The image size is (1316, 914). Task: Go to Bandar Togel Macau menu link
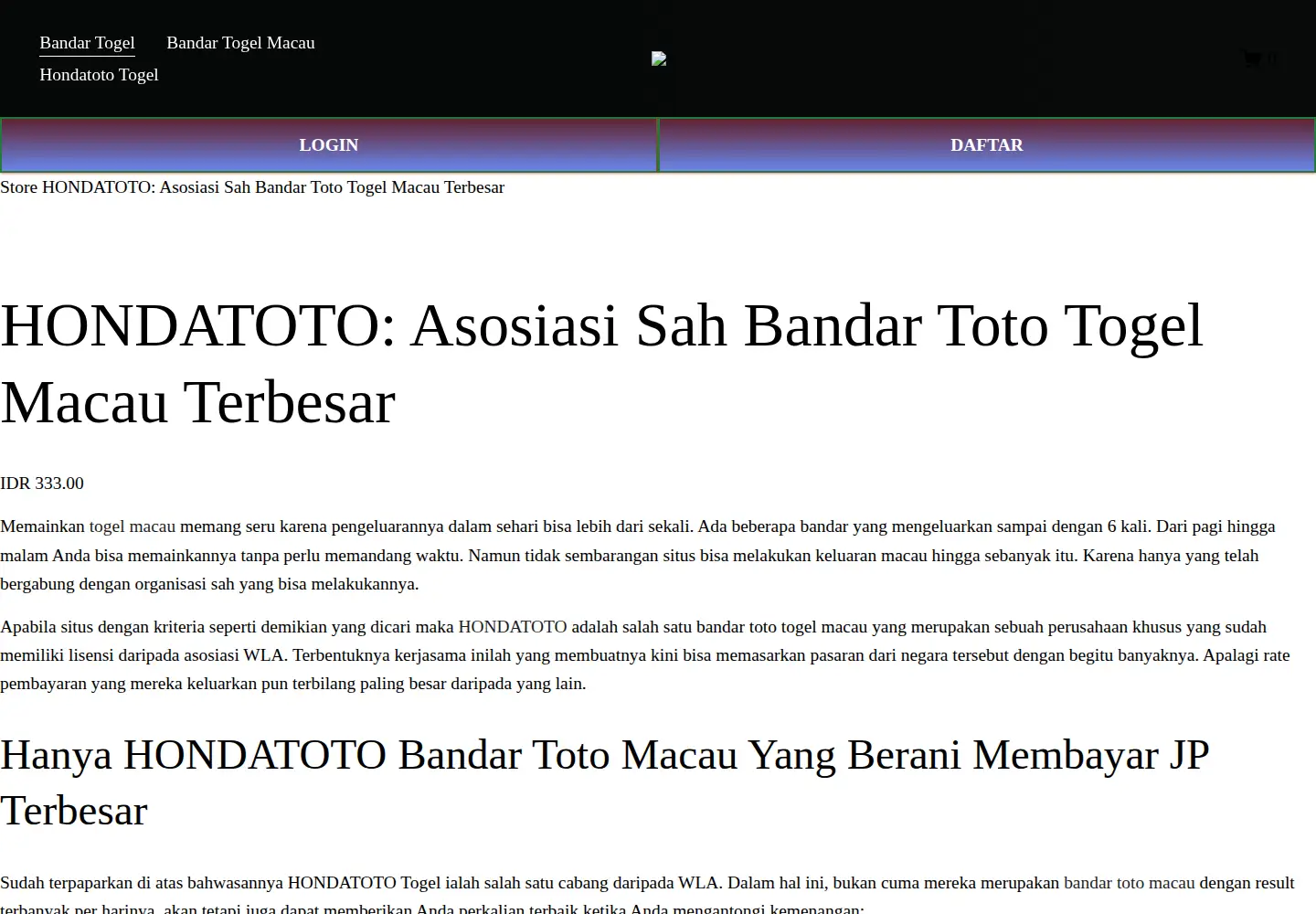(240, 43)
